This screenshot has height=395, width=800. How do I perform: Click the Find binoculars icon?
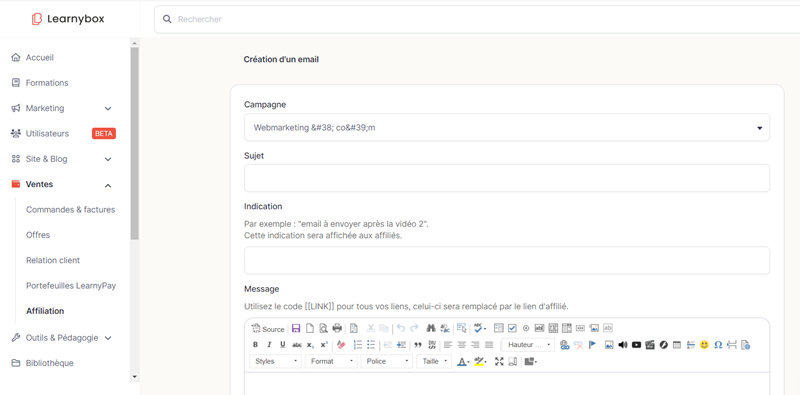coord(431,328)
